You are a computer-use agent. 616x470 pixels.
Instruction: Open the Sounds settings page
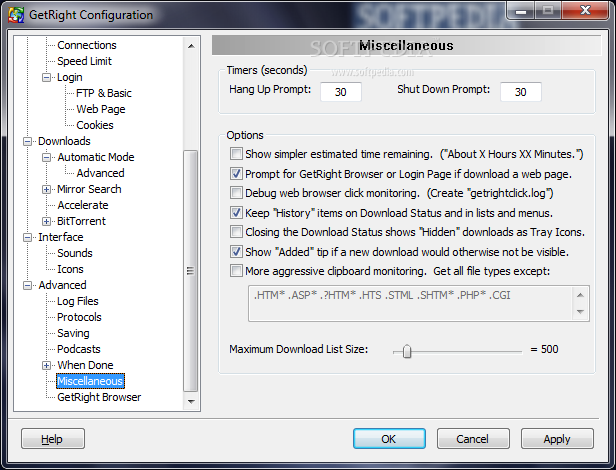pos(75,253)
